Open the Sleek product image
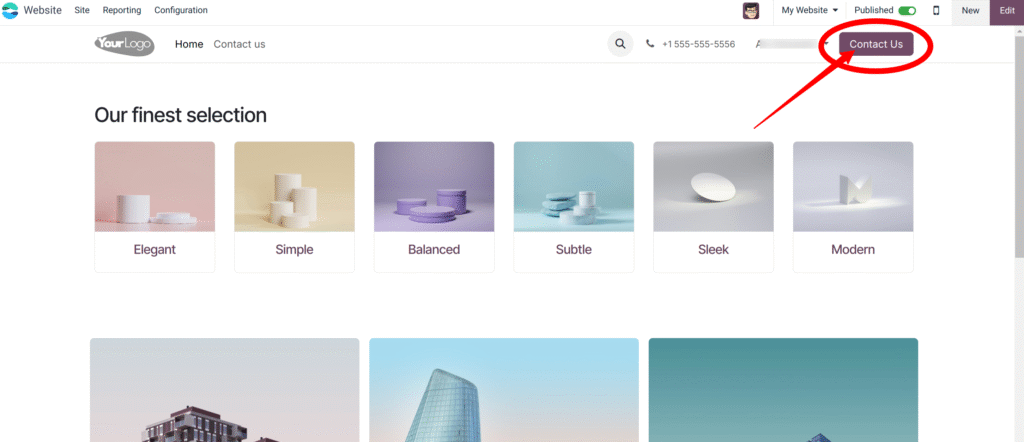Viewport: 1024px width, 442px height. 714,187
